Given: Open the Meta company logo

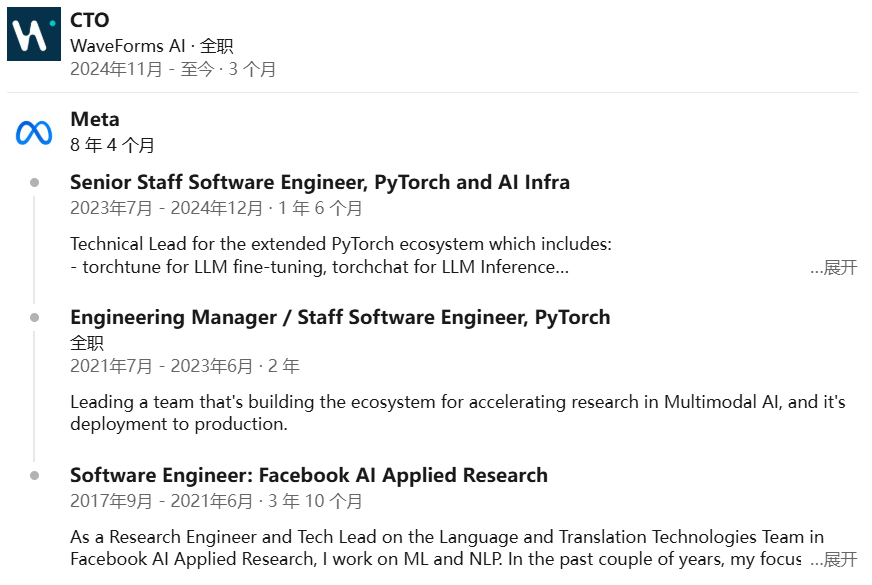Looking at the screenshot, I should click(x=34, y=133).
